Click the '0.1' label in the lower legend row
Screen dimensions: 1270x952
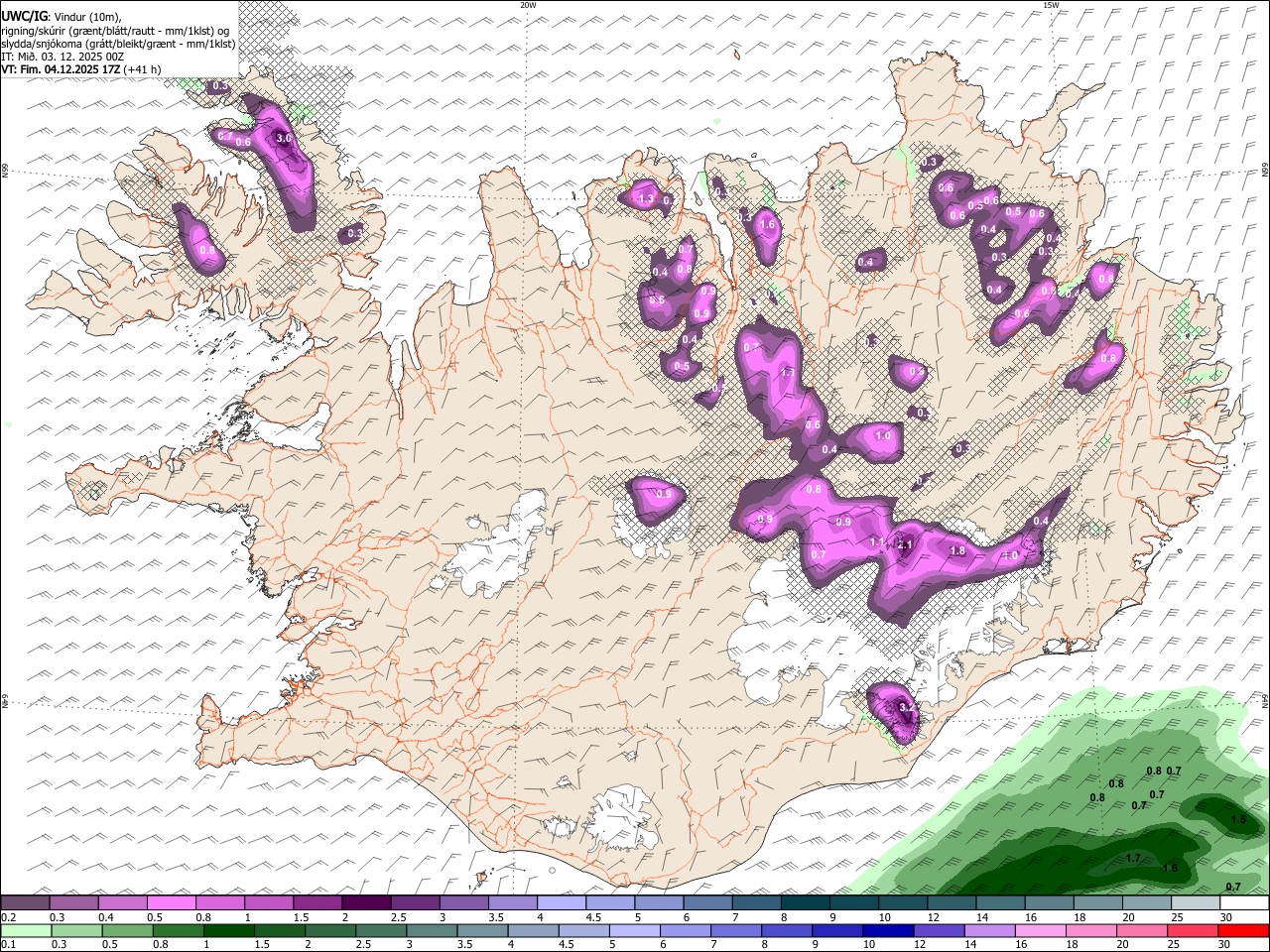[x=9, y=944]
